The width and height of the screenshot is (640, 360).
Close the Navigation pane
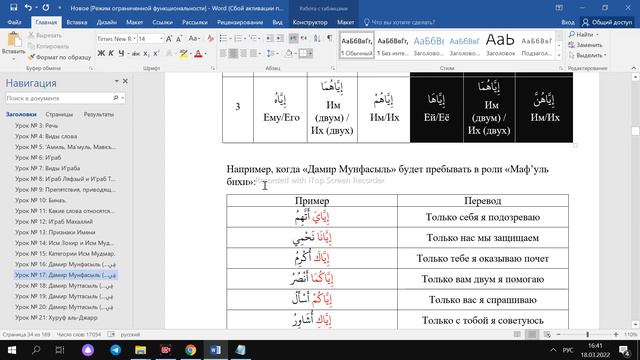coord(125,81)
